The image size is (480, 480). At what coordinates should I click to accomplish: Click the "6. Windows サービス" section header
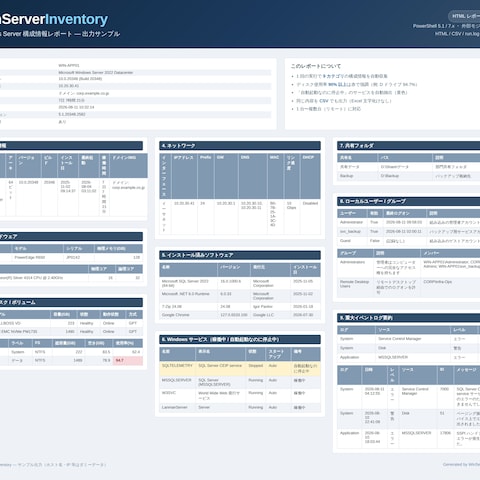coord(240,339)
